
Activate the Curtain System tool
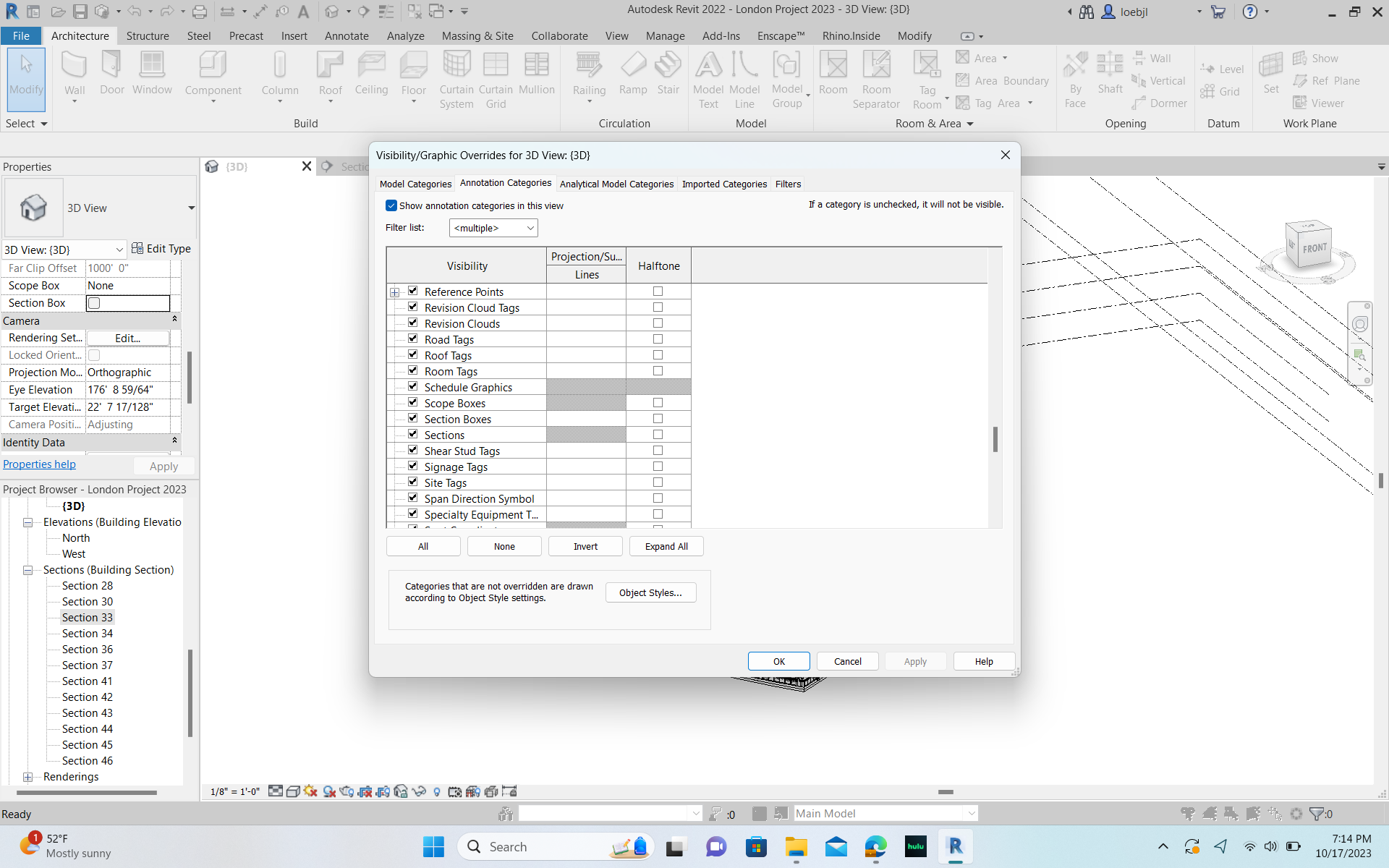pyautogui.click(x=456, y=80)
